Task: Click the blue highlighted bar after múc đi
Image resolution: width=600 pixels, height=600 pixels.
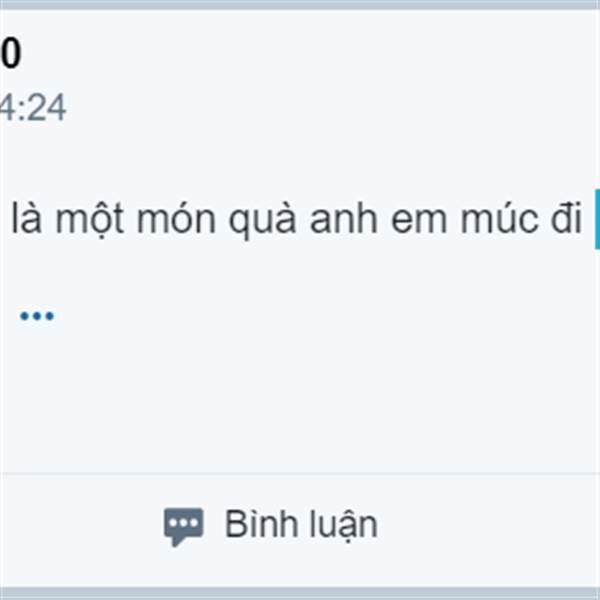Action: (597, 219)
